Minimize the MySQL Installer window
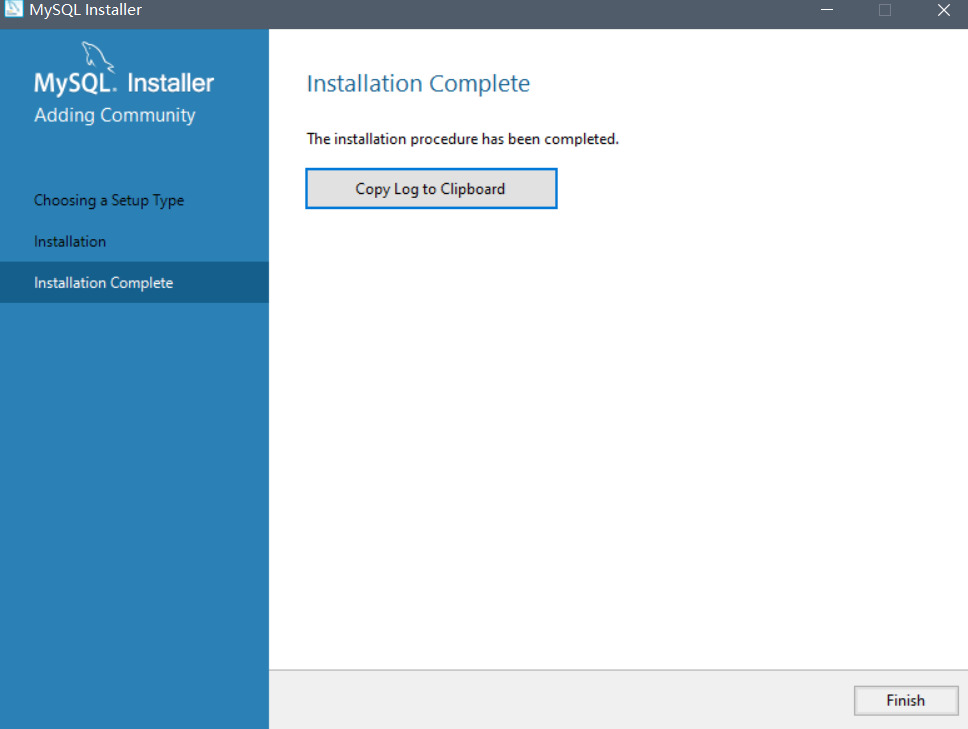Screen dimensions: 968x729 tap(827, 10)
